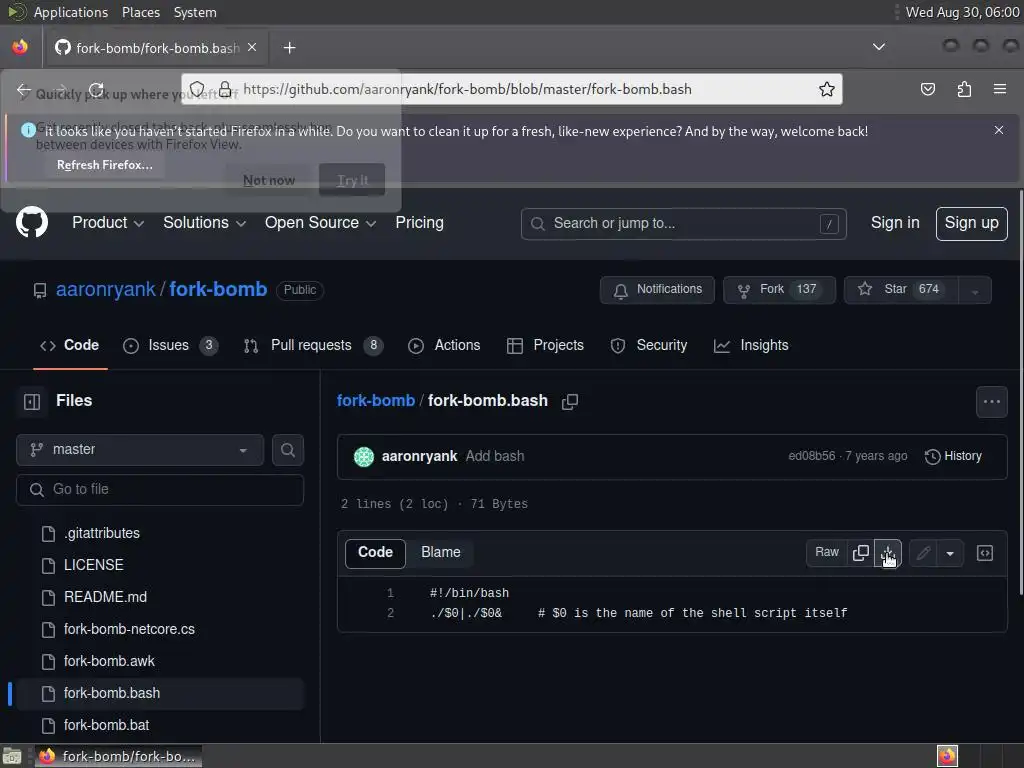Search this repository with magnifier button
Viewport: 1024px width, 768px height.
coord(288,450)
